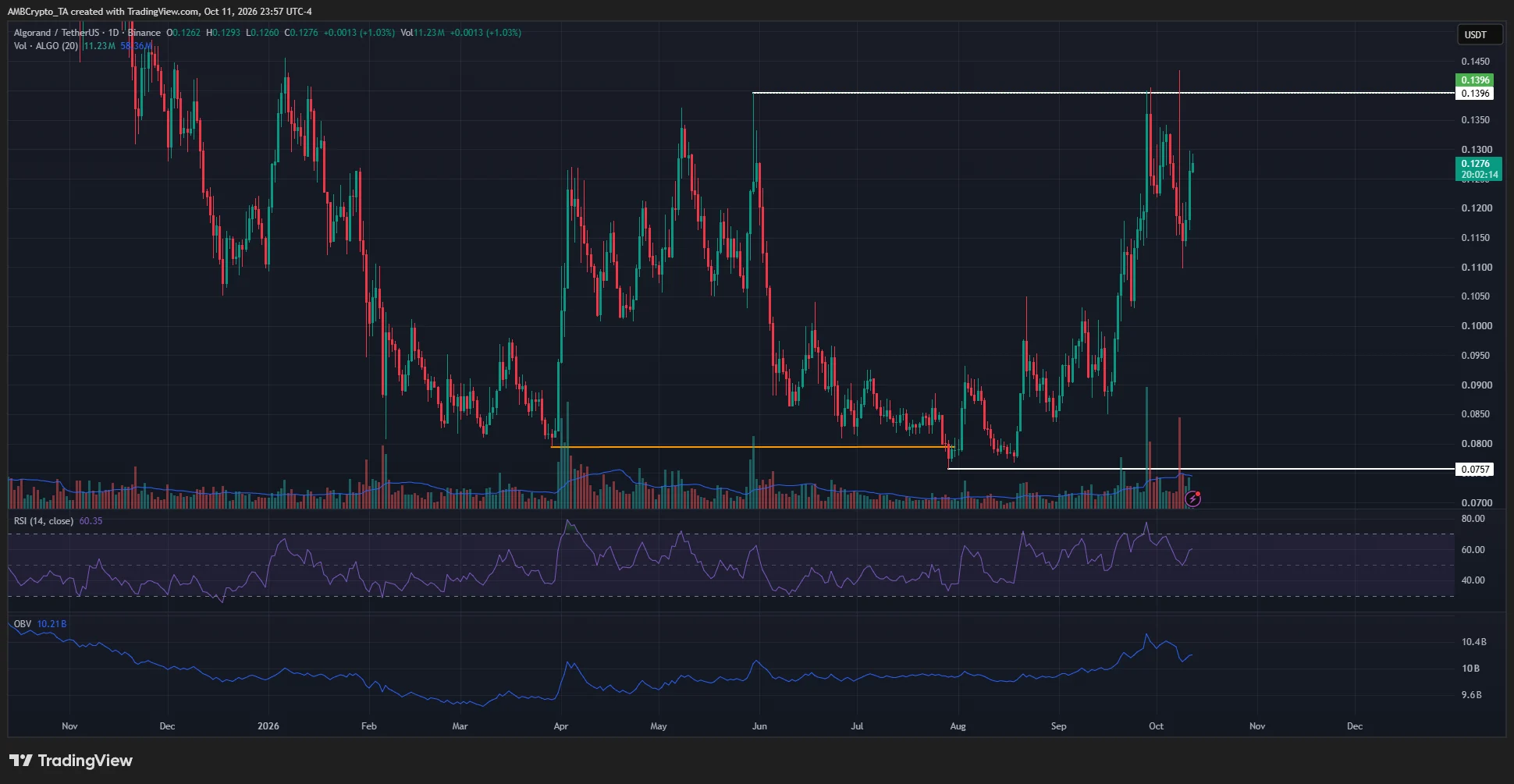This screenshot has height=784, width=1514.
Task: Click the Dec label at far right of time axis
Action: pyautogui.click(x=1355, y=726)
